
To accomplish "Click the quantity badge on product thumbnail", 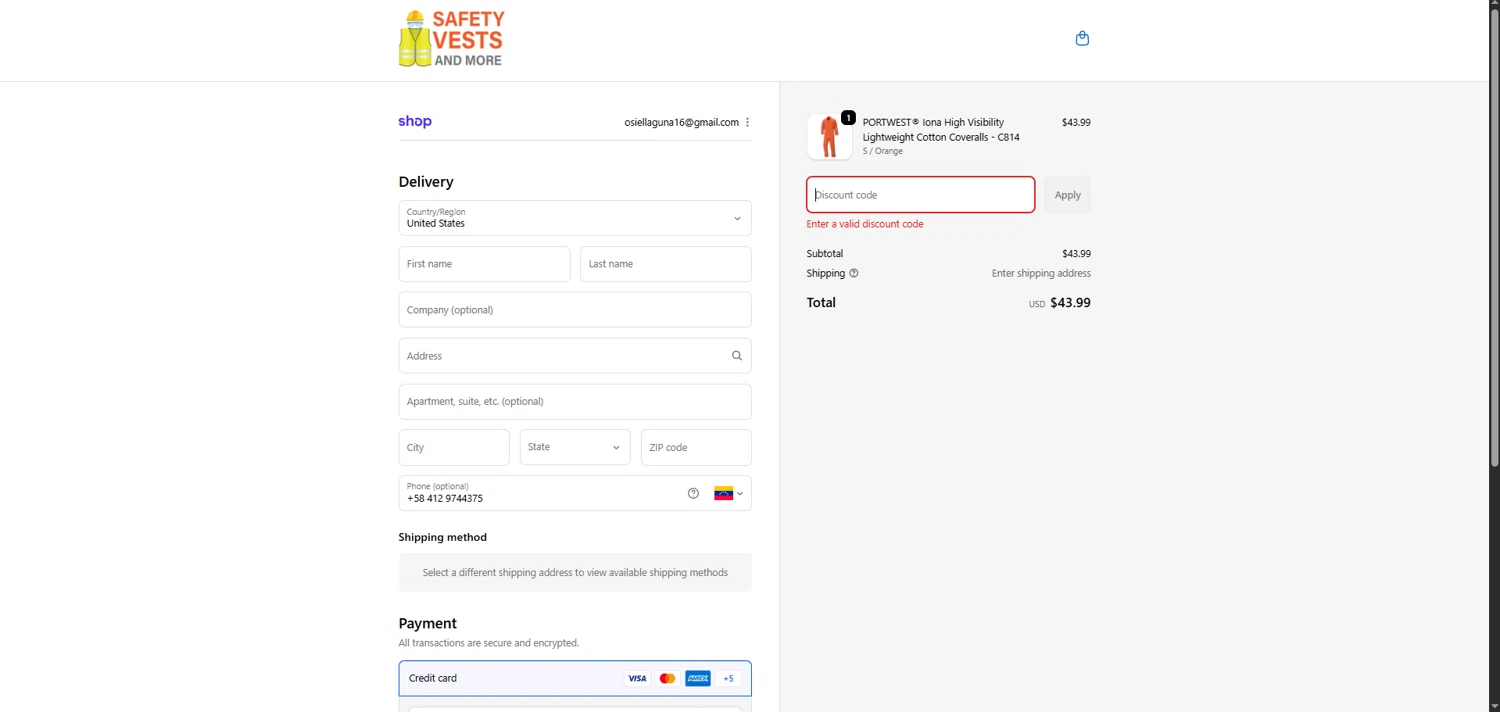I will click(848, 118).
